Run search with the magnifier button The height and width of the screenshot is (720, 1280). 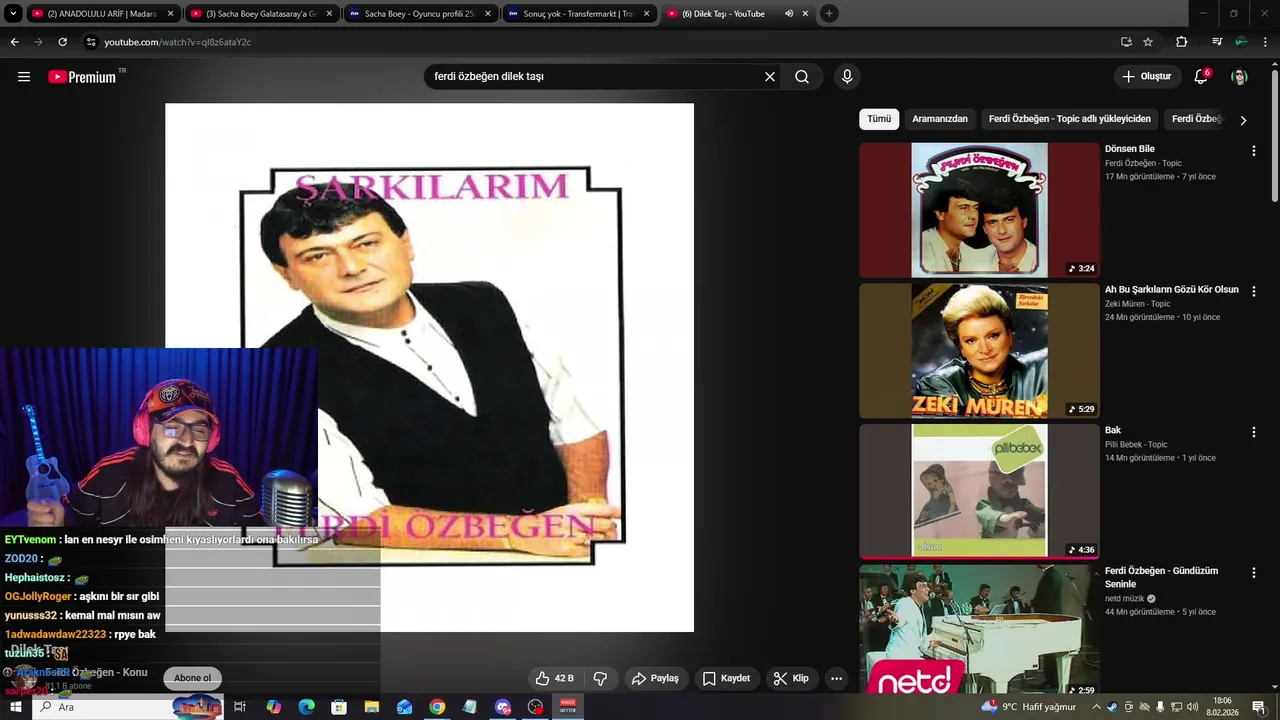click(x=802, y=77)
